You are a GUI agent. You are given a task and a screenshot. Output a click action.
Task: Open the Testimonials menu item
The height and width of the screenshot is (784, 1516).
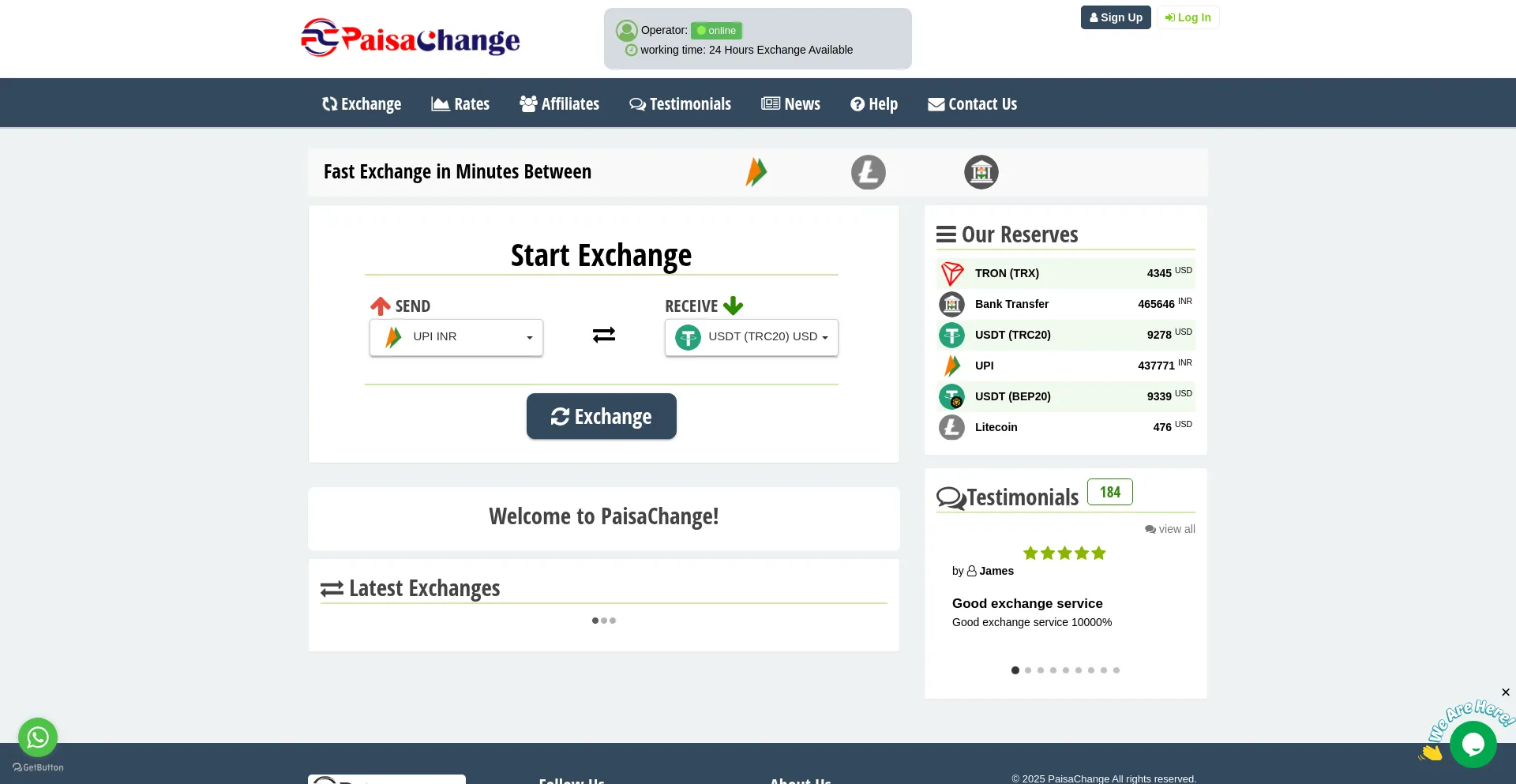click(x=680, y=104)
